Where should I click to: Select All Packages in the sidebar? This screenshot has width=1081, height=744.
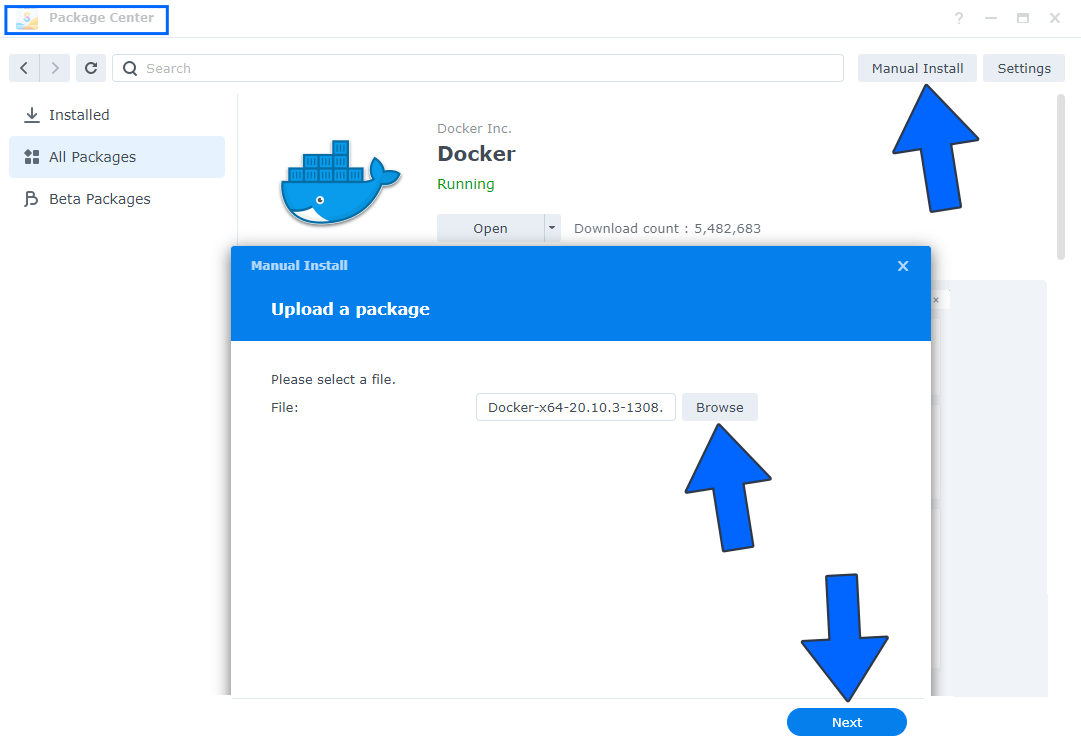tap(117, 157)
